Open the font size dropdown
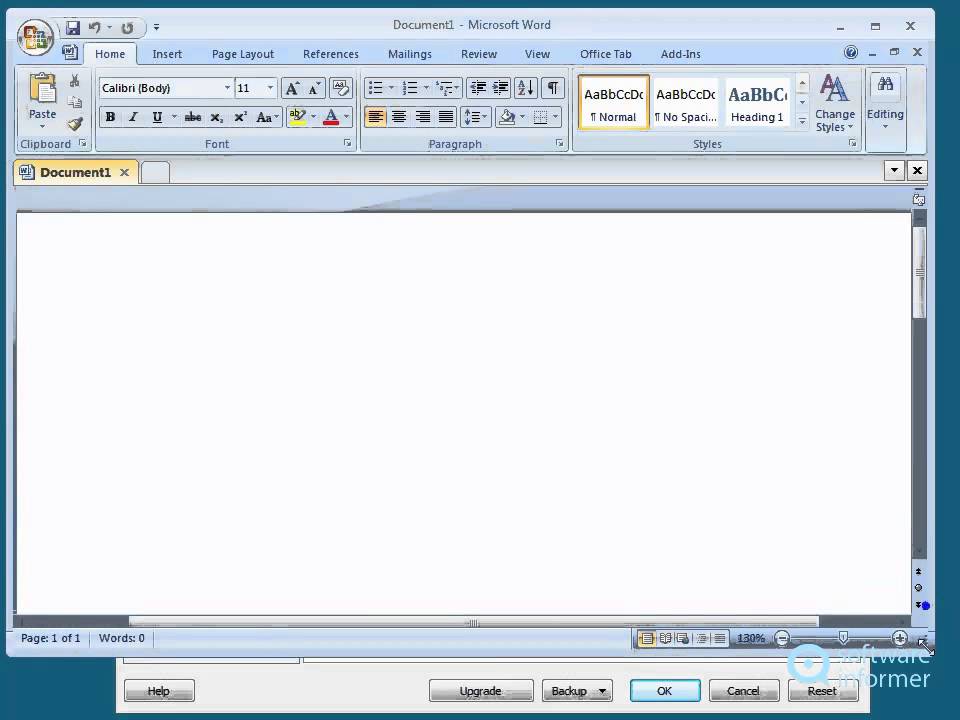Screen dimensions: 960x720 (x=270, y=88)
